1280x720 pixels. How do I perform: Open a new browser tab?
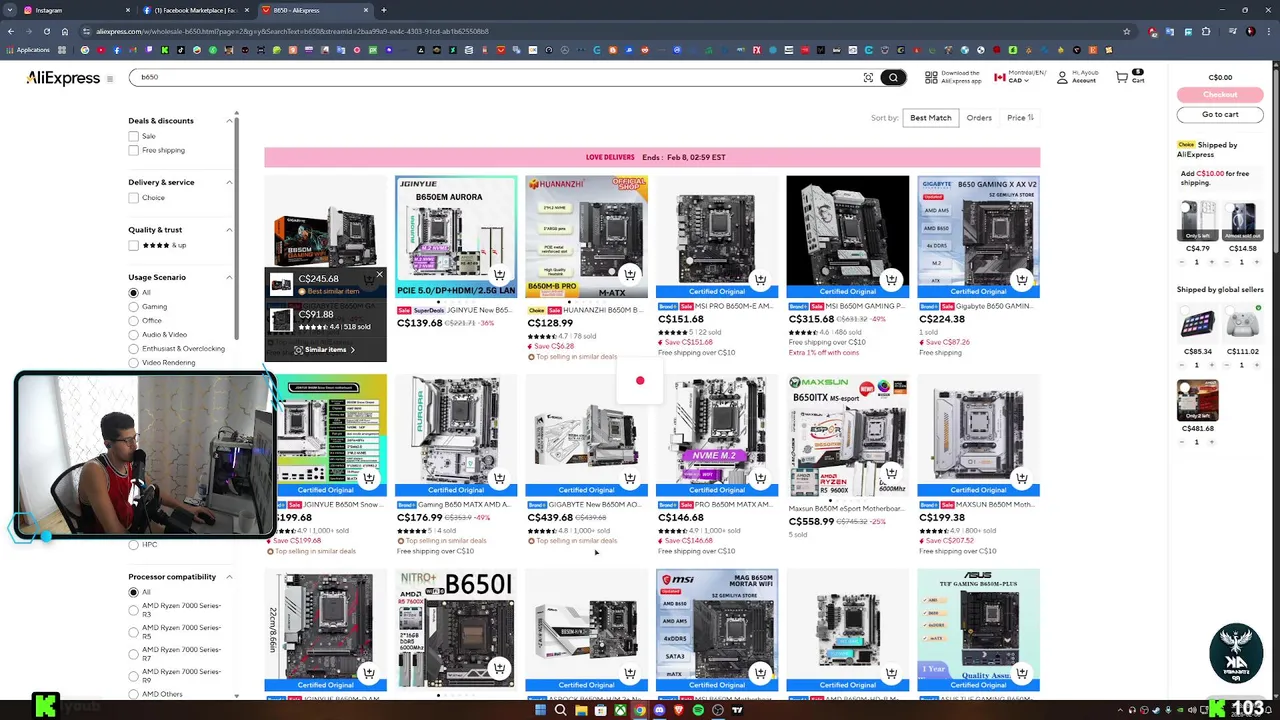tap(384, 10)
